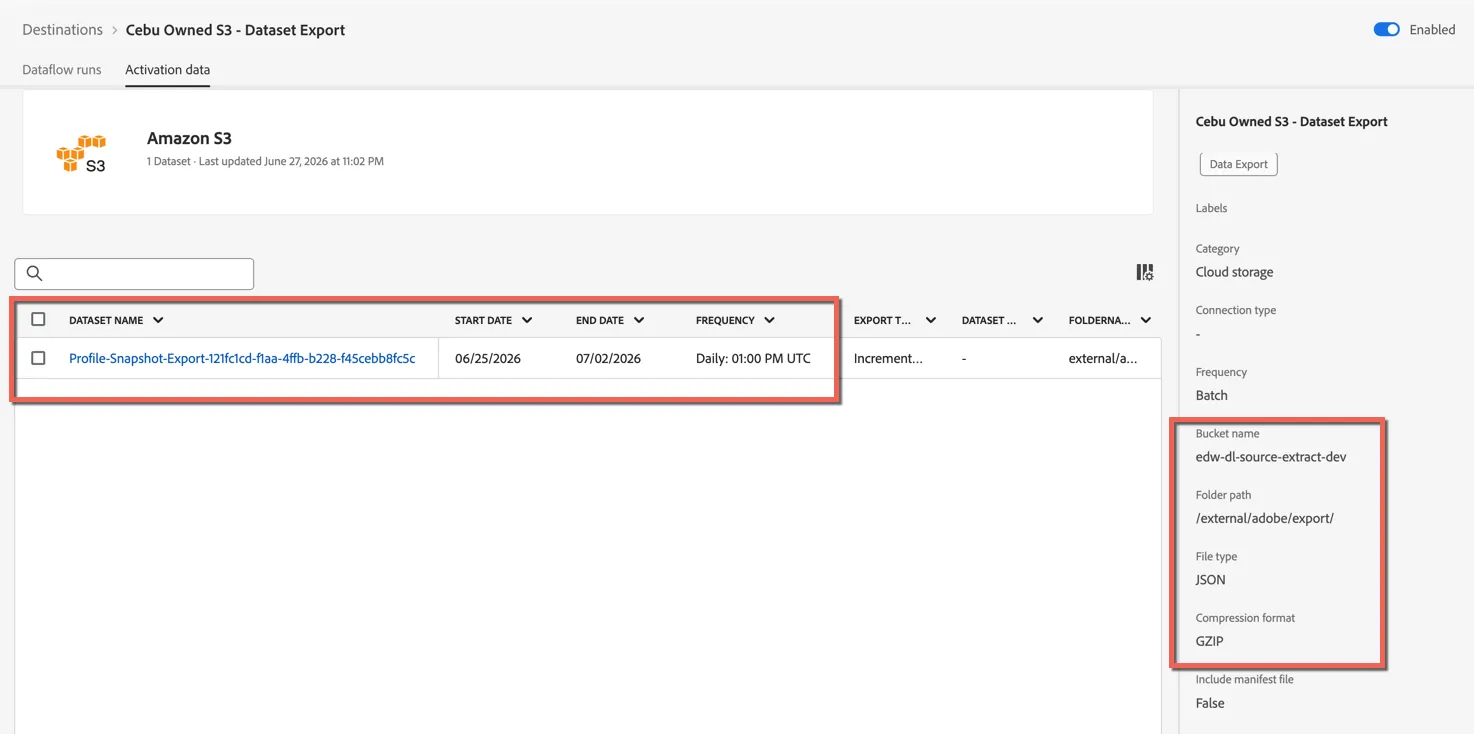
Task: Click the Cloud storage category value
Action: [x=1234, y=272]
